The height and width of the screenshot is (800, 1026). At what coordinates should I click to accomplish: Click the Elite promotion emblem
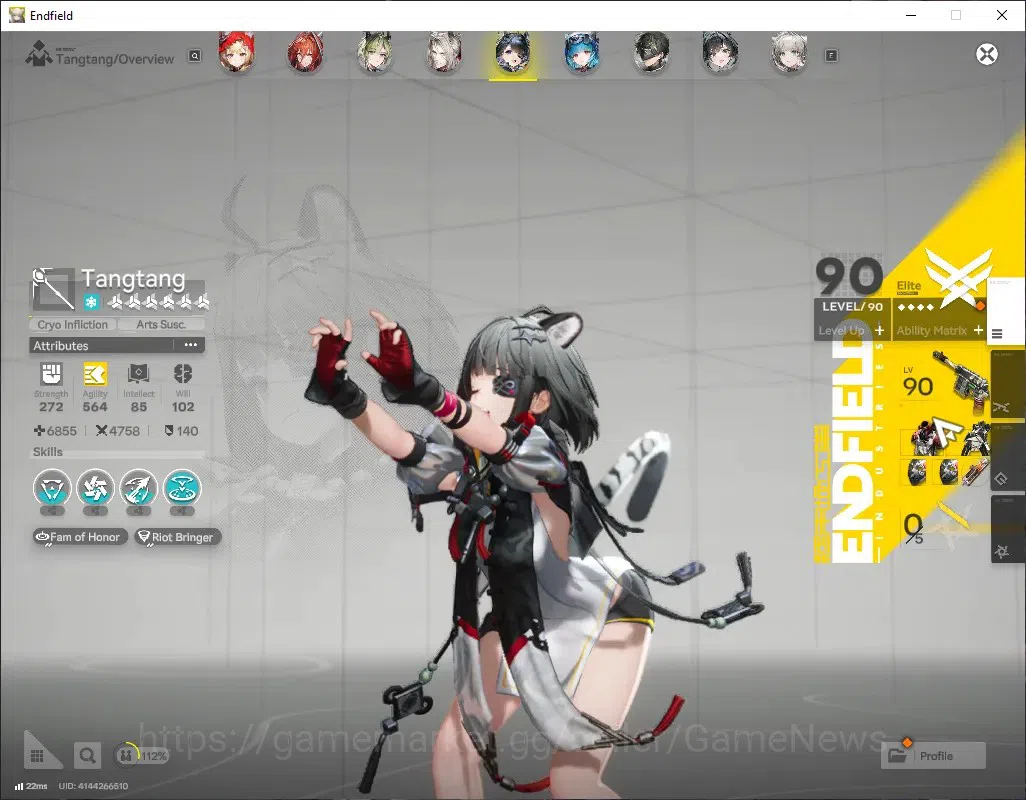click(x=957, y=278)
